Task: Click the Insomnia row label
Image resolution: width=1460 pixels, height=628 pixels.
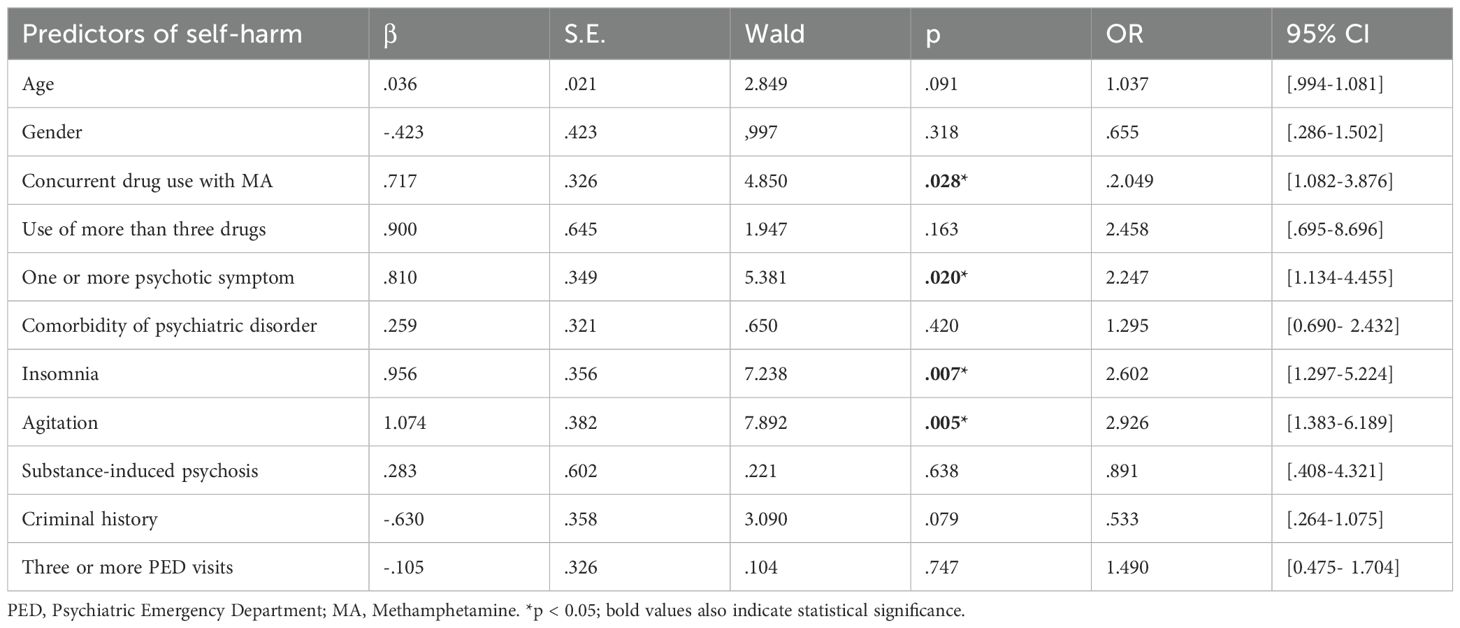Action: point(56,374)
